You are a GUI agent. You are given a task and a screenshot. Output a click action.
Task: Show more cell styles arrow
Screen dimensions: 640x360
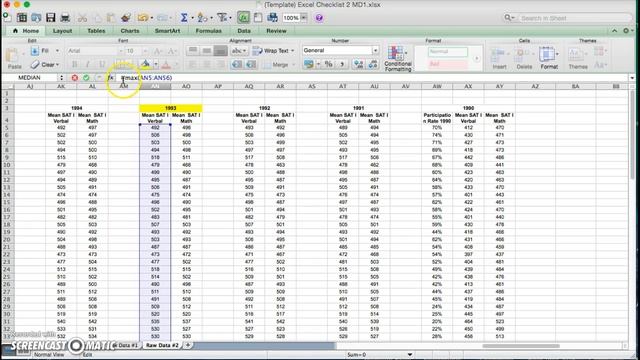click(x=476, y=58)
